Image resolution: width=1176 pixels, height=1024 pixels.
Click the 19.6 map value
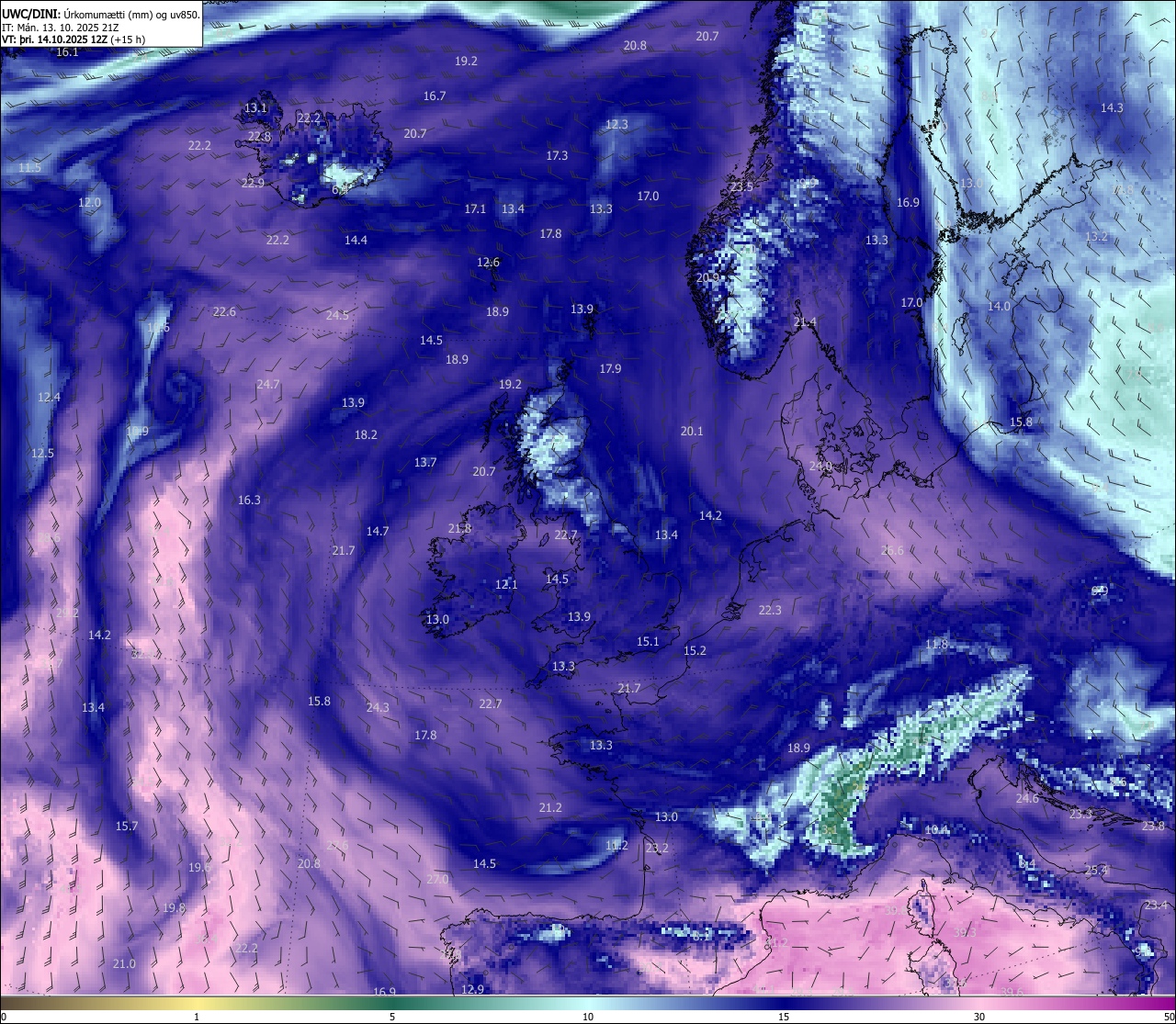click(199, 868)
